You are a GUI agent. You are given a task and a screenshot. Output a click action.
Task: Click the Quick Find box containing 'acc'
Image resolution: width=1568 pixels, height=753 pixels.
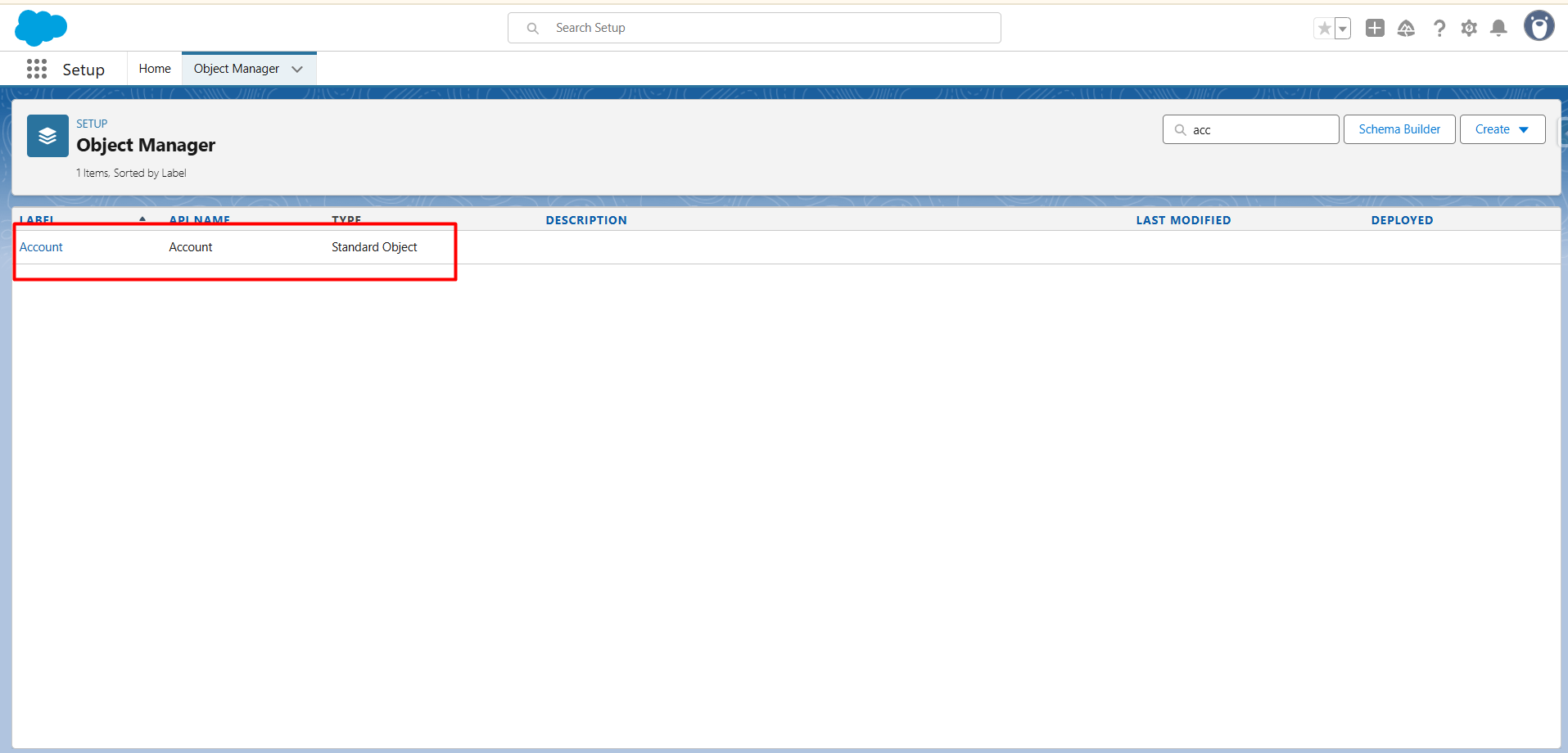pyautogui.click(x=1251, y=129)
